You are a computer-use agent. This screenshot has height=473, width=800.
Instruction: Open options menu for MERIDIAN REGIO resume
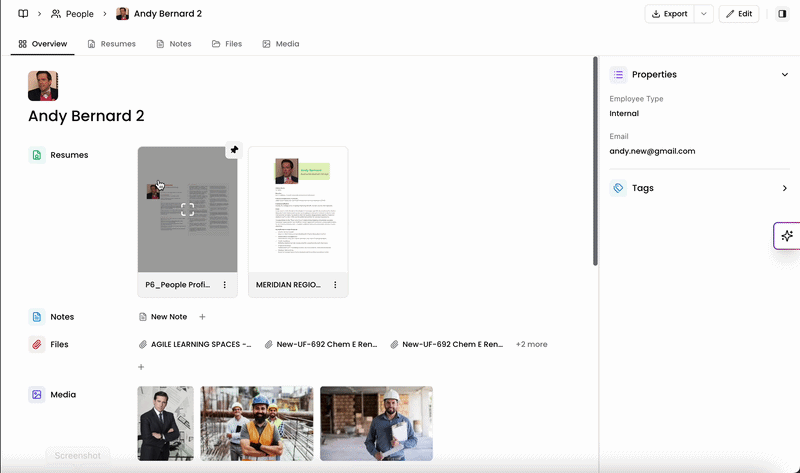(x=335, y=285)
